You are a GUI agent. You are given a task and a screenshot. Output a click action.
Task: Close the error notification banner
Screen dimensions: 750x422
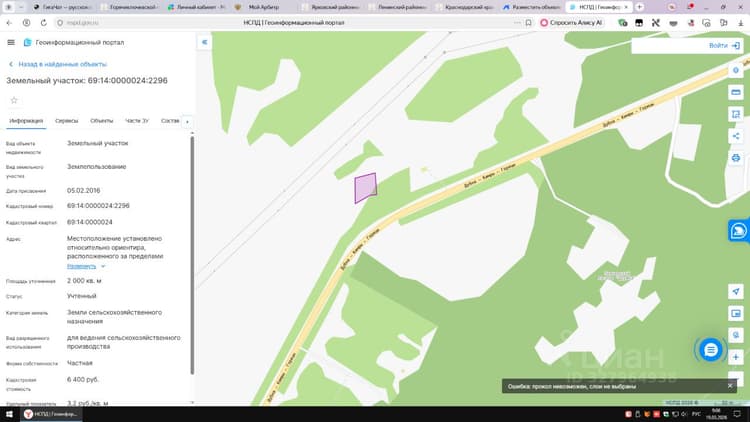pos(730,386)
